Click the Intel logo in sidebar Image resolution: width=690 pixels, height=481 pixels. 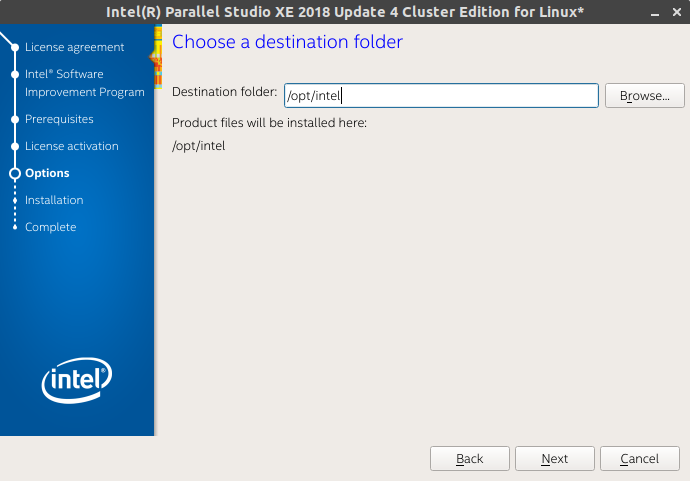coord(77,380)
